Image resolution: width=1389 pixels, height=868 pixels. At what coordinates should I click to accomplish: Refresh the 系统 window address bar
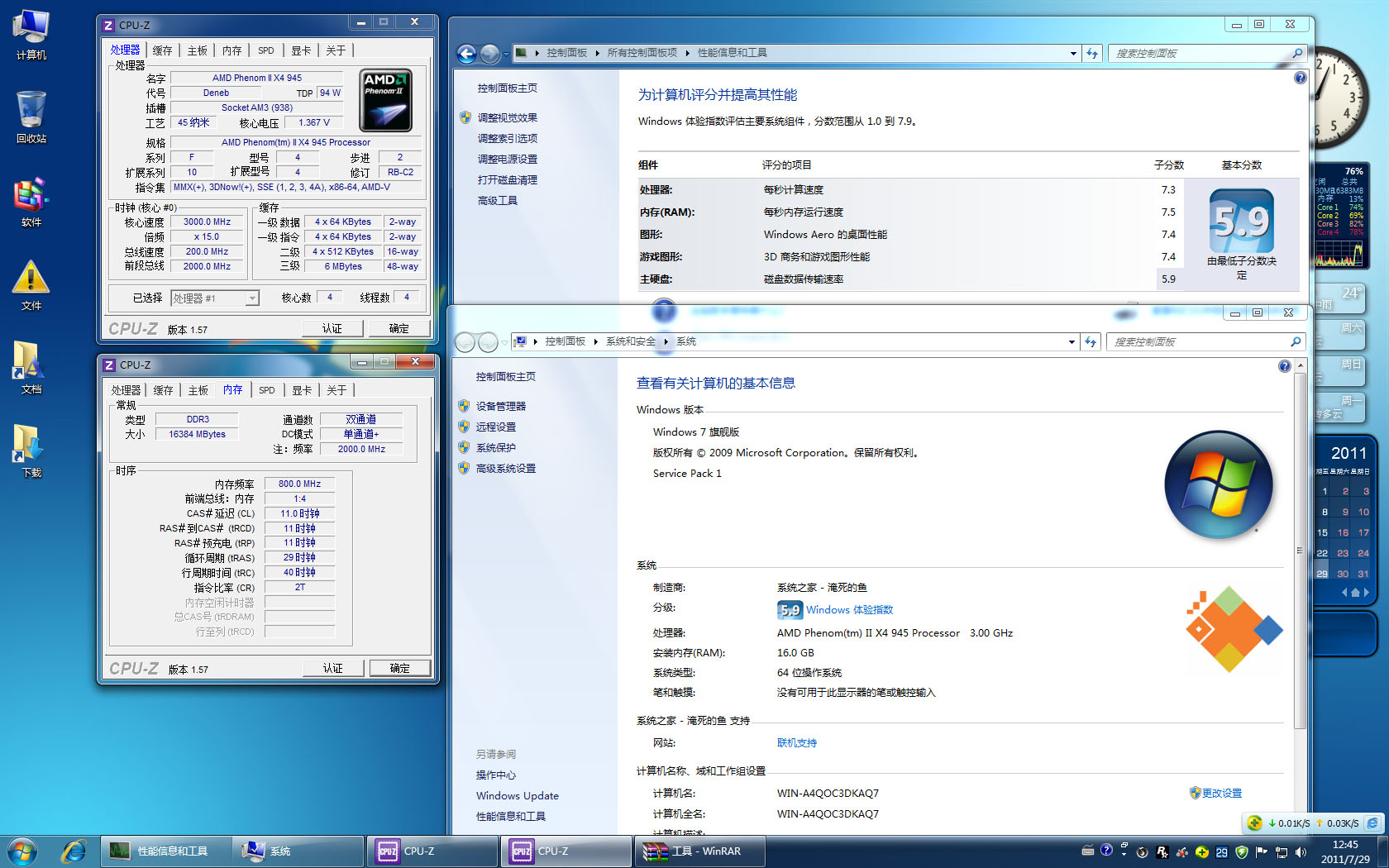coord(1091,341)
